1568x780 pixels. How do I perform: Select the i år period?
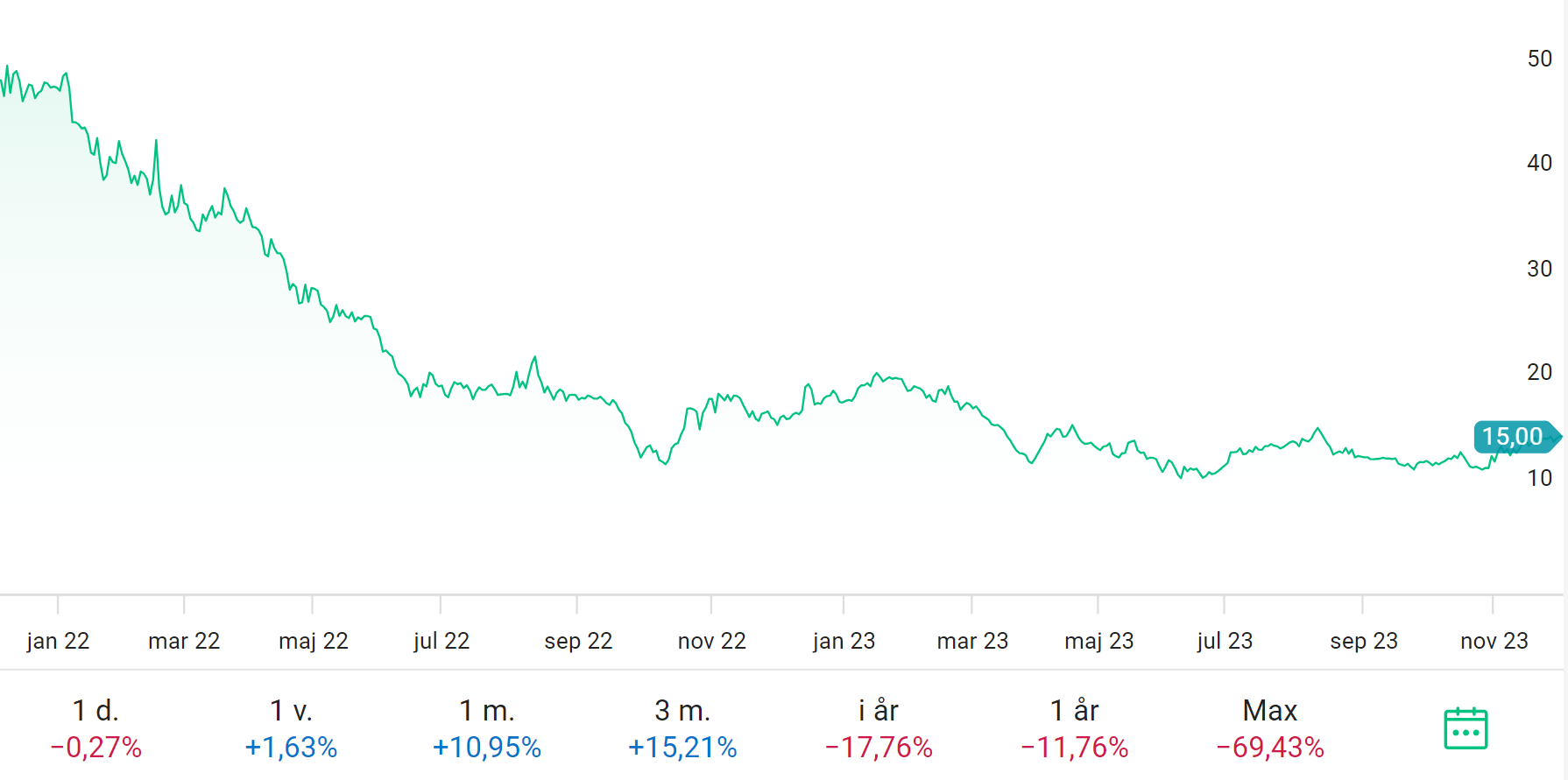pos(879,728)
